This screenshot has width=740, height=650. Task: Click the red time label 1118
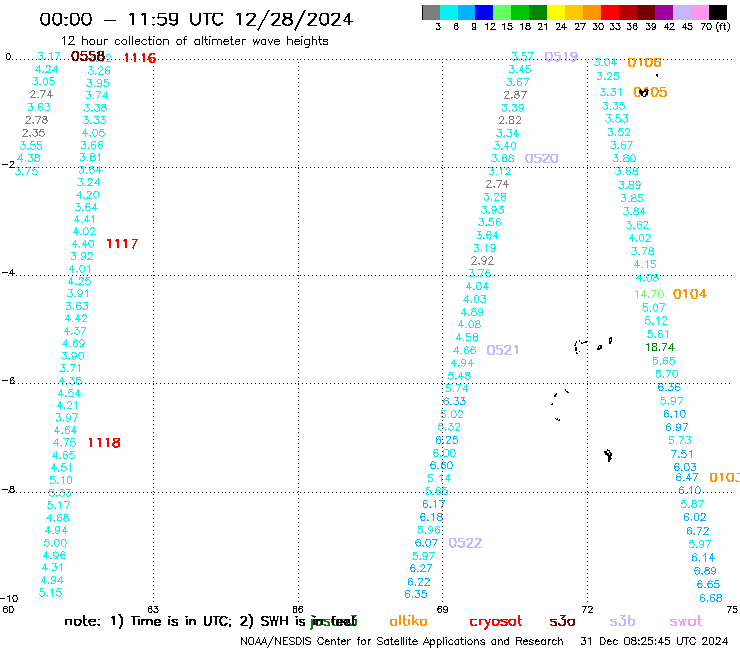coord(104,443)
